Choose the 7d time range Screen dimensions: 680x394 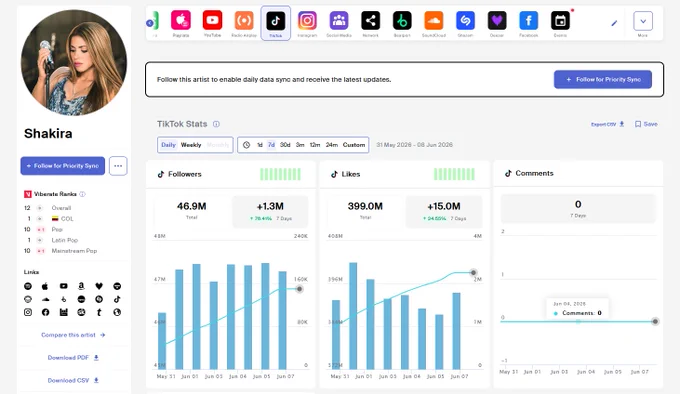click(271, 145)
